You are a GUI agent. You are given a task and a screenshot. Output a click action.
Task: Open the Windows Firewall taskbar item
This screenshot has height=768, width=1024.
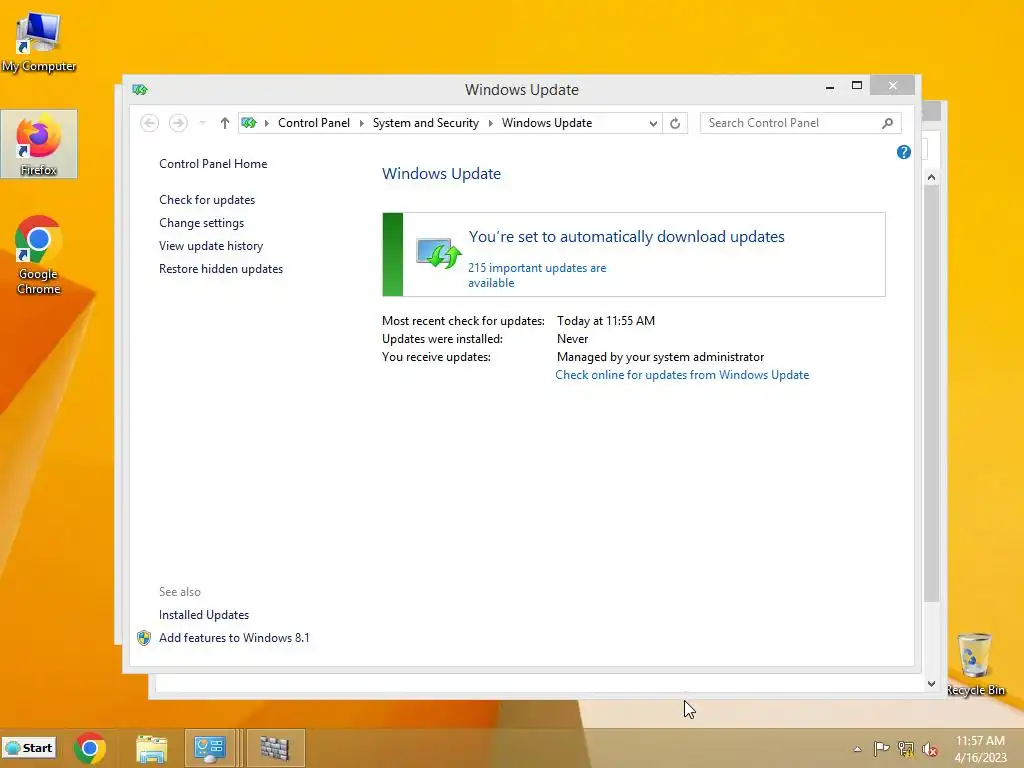(x=275, y=748)
